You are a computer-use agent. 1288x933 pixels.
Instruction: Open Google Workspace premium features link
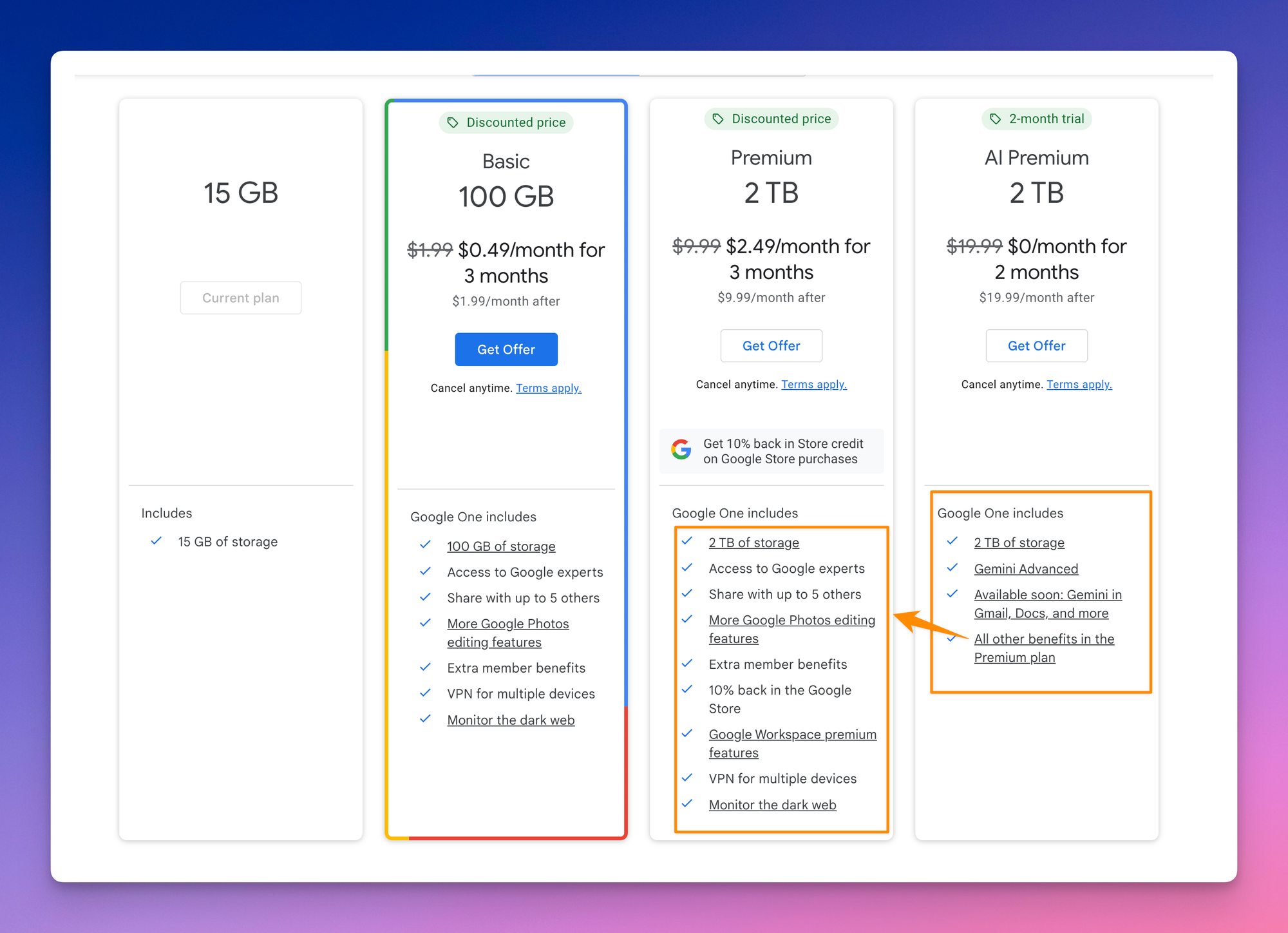point(793,744)
